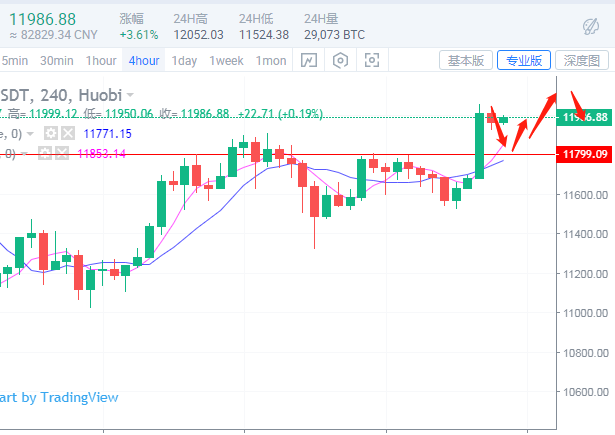The image size is (615, 435).
Task: Open settings for the magenta moving average
Action: 45,153
